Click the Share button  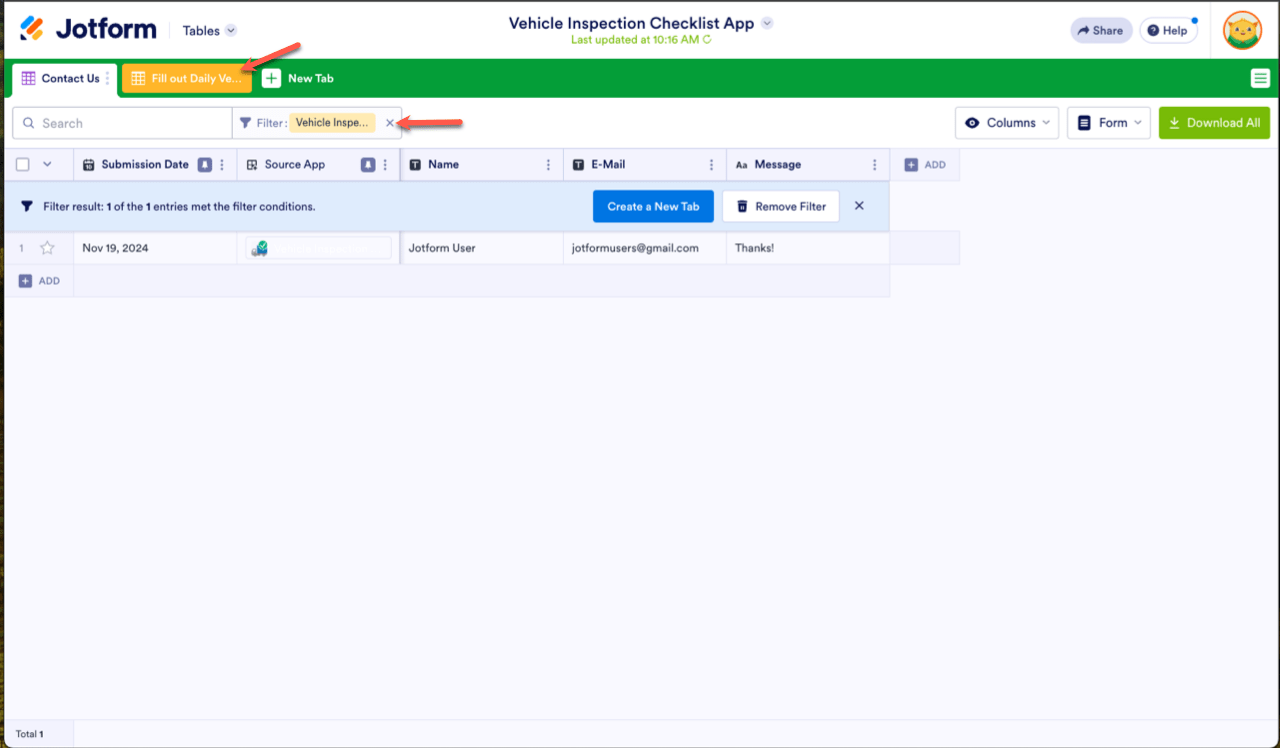tap(1101, 31)
